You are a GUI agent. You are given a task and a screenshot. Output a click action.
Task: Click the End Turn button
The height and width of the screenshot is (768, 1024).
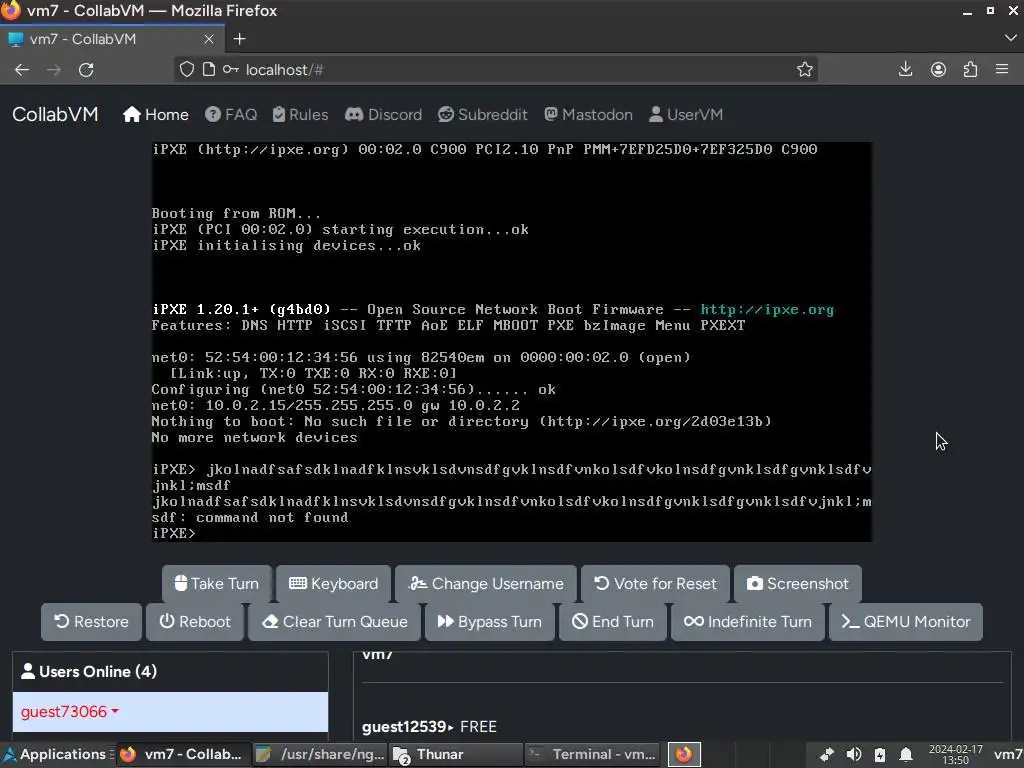point(613,622)
